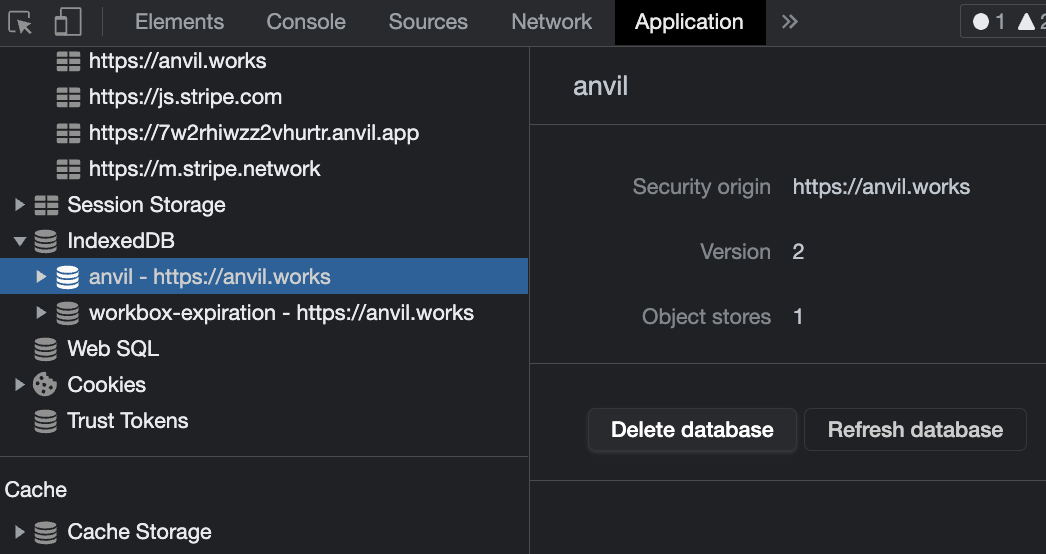Select the inspect element cursor icon
1046x554 pixels.
pos(21,22)
